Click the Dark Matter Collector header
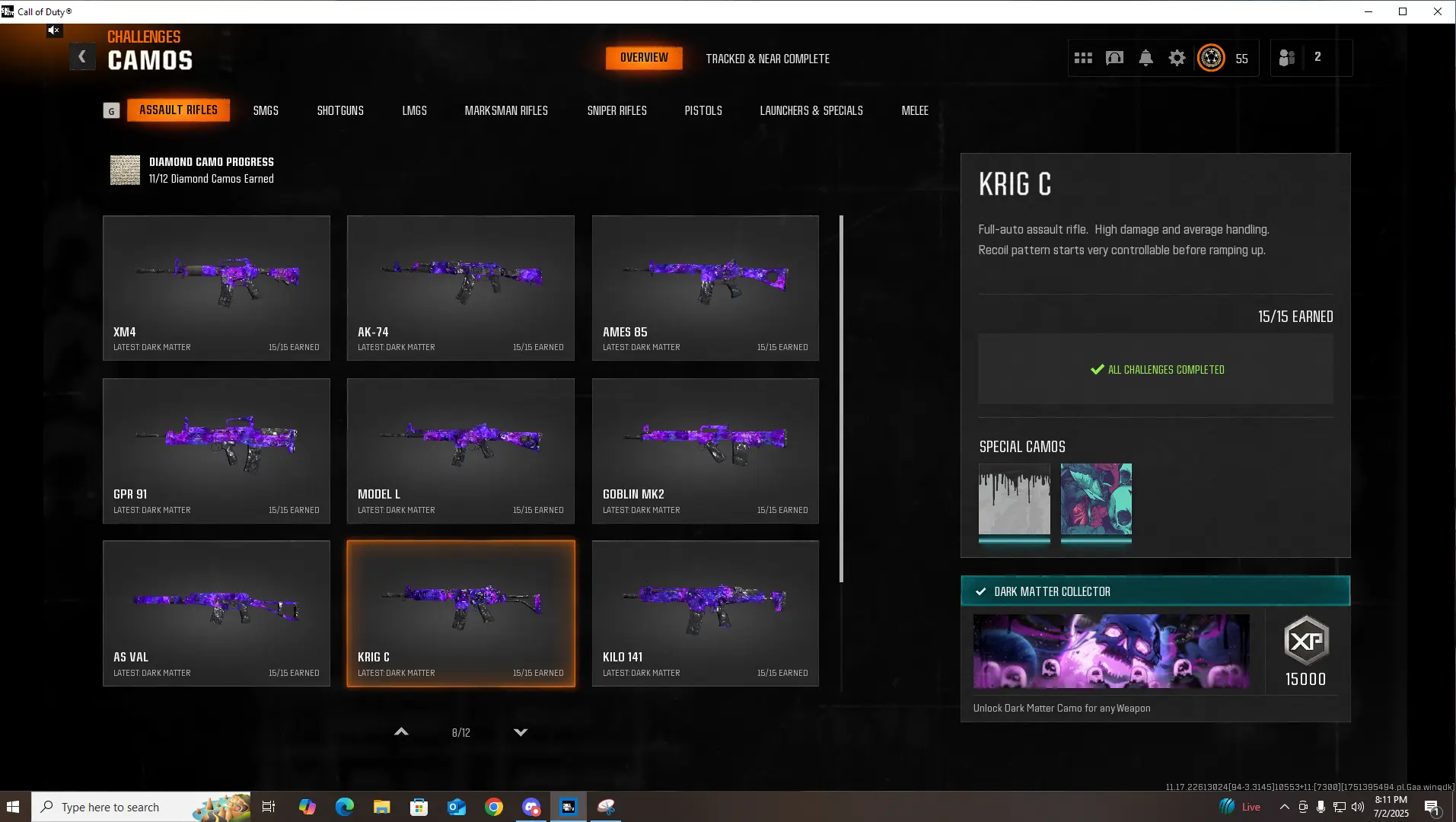This screenshot has height=822, width=1456. point(1155,591)
